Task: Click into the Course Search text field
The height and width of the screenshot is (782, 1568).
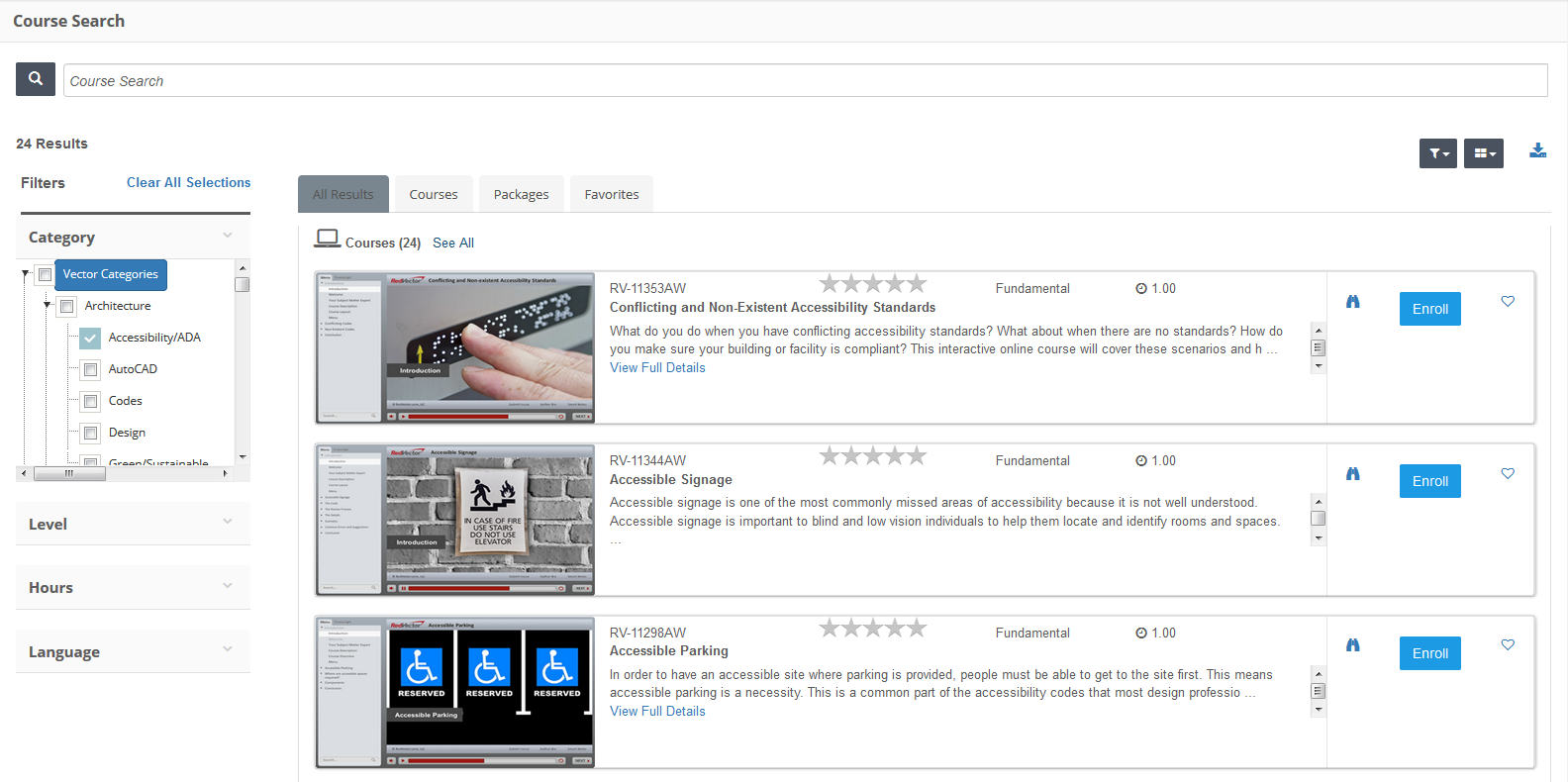Action: pyautogui.click(x=804, y=81)
